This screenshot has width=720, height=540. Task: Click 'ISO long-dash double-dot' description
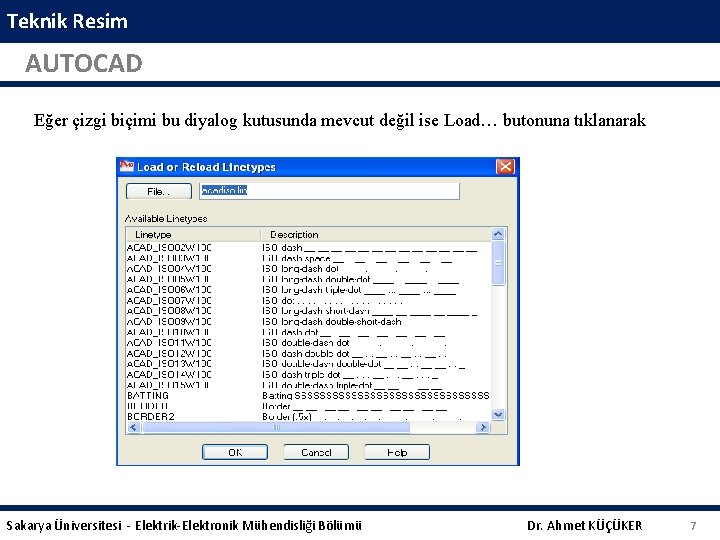coord(360,279)
